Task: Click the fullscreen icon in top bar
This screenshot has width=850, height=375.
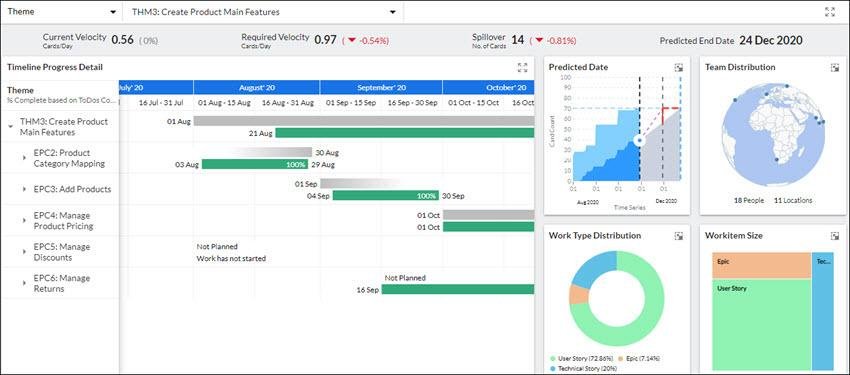Action: click(829, 12)
